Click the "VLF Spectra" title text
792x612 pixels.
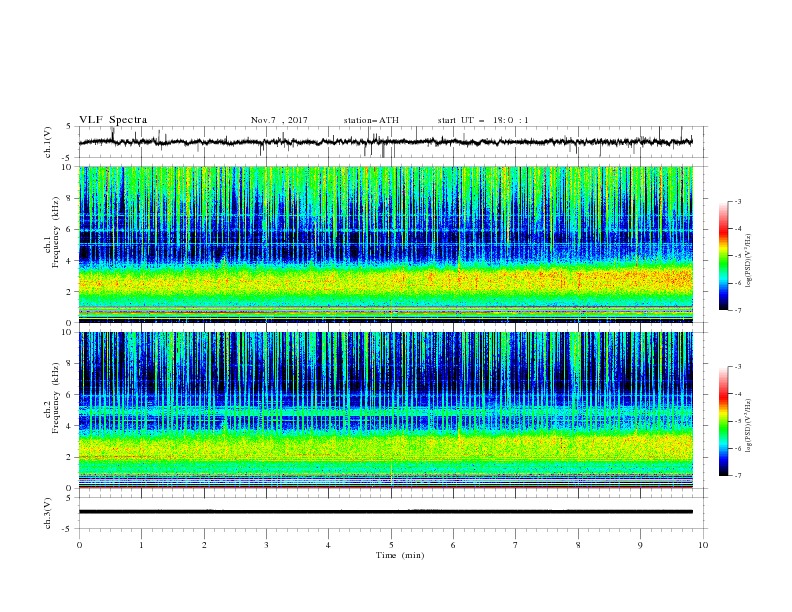[x=113, y=120]
